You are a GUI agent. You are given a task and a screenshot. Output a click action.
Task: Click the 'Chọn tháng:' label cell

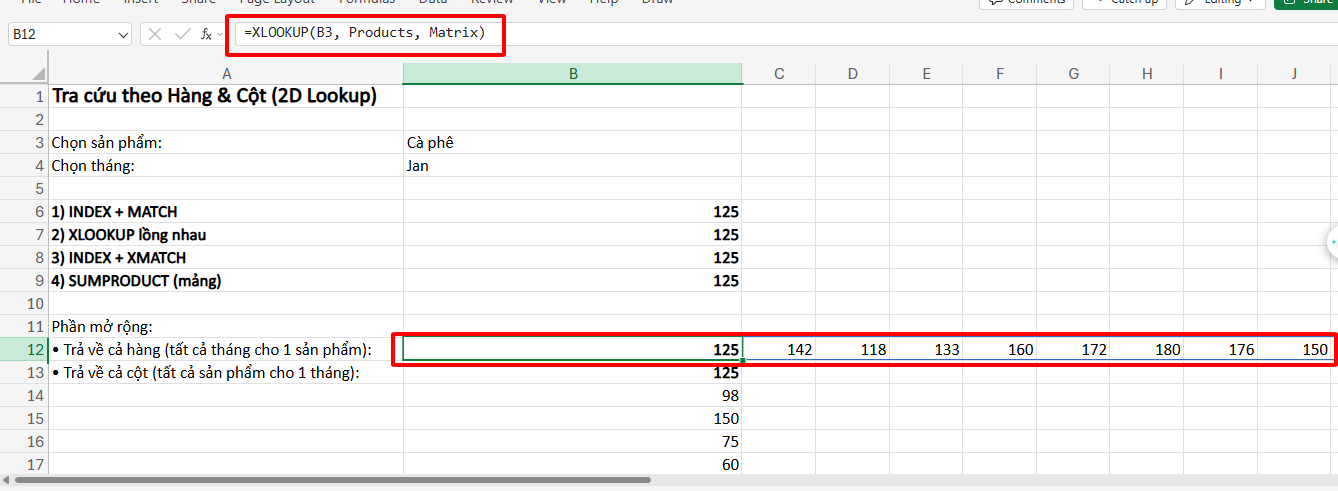click(226, 166)
